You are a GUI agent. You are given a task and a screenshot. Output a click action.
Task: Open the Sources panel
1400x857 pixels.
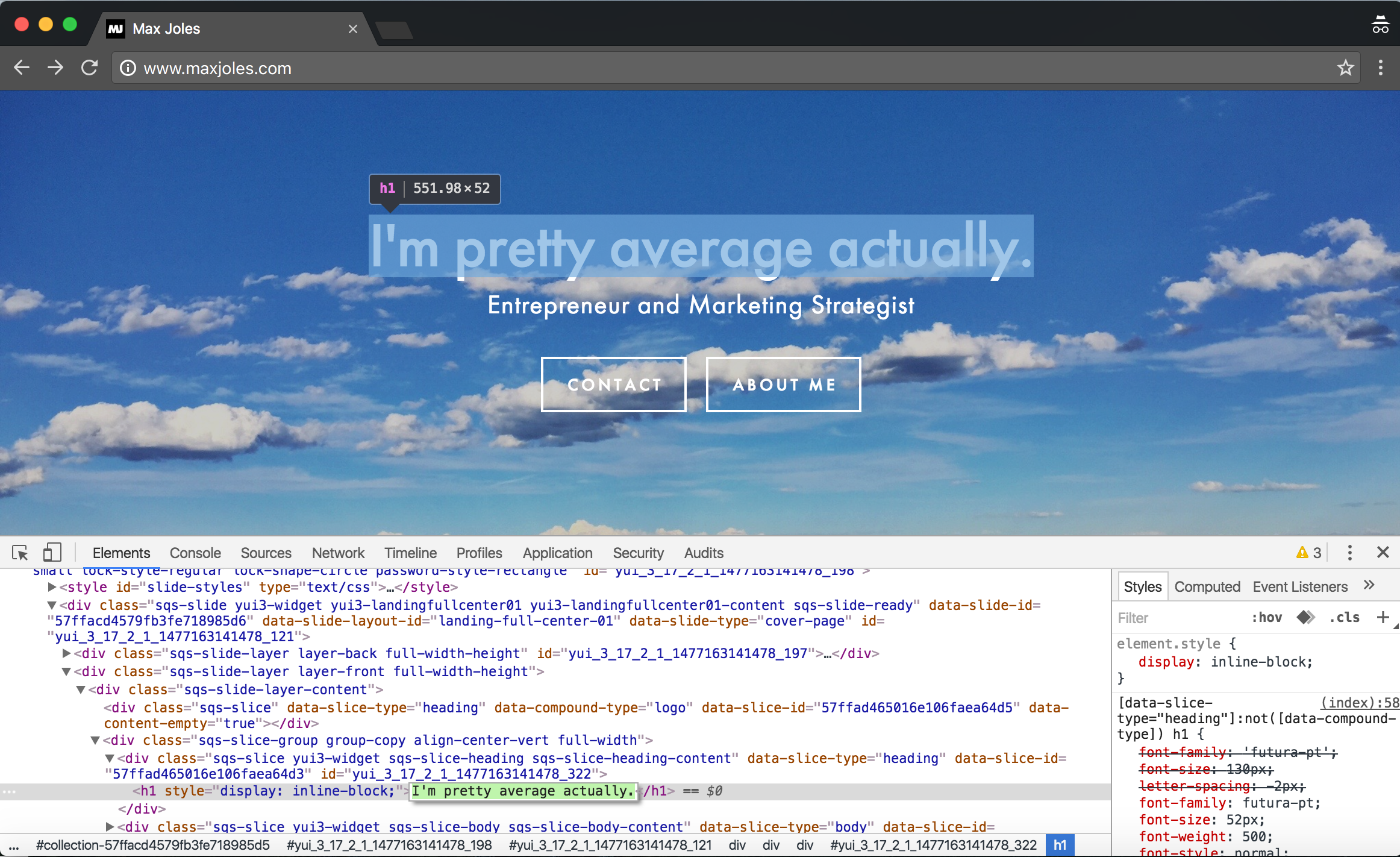point(266,553)
